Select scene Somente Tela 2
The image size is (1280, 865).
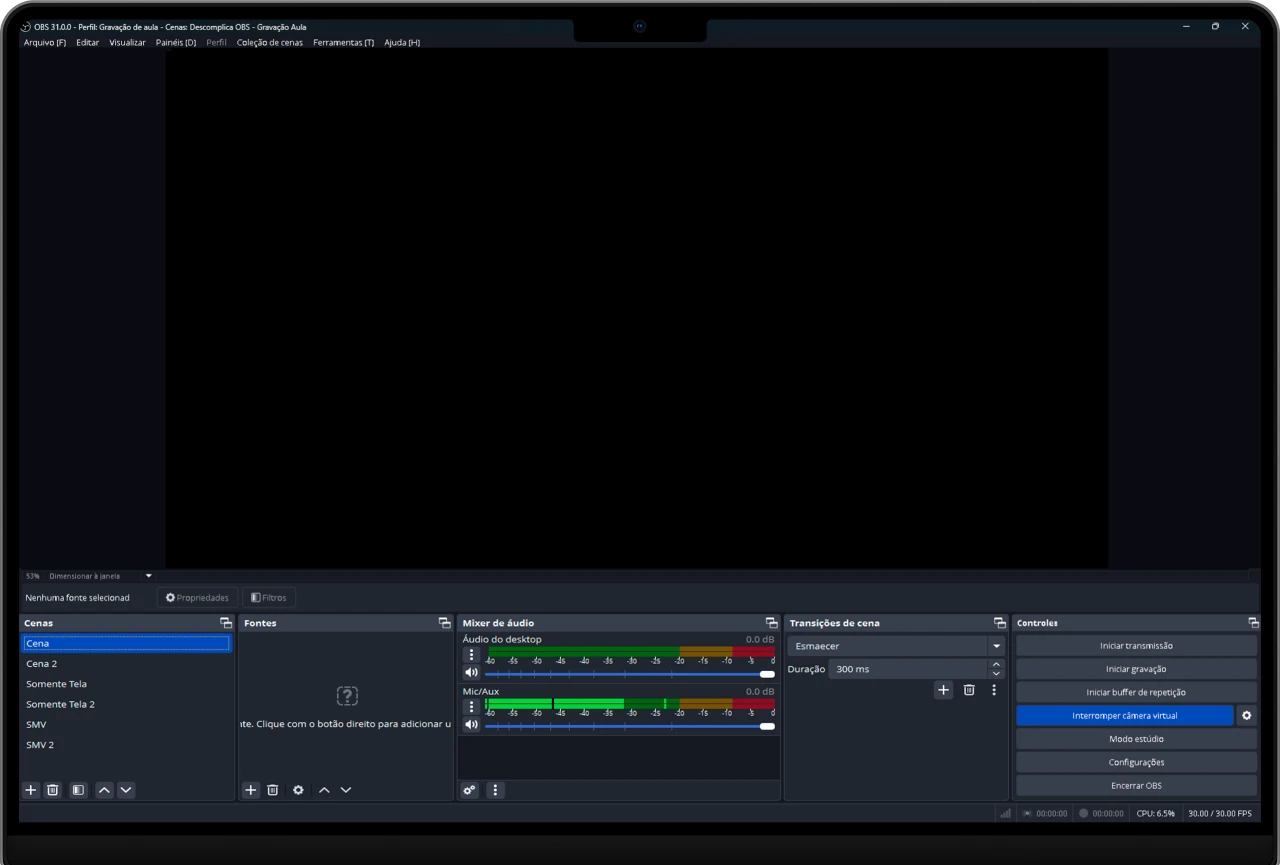point(127,704)
